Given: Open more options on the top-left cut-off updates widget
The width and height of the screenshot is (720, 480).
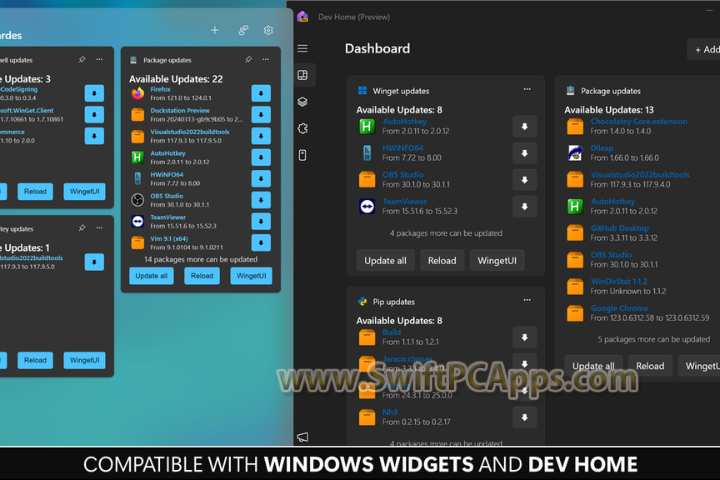Looking at the screenshot, I should (x=99, y=60).
